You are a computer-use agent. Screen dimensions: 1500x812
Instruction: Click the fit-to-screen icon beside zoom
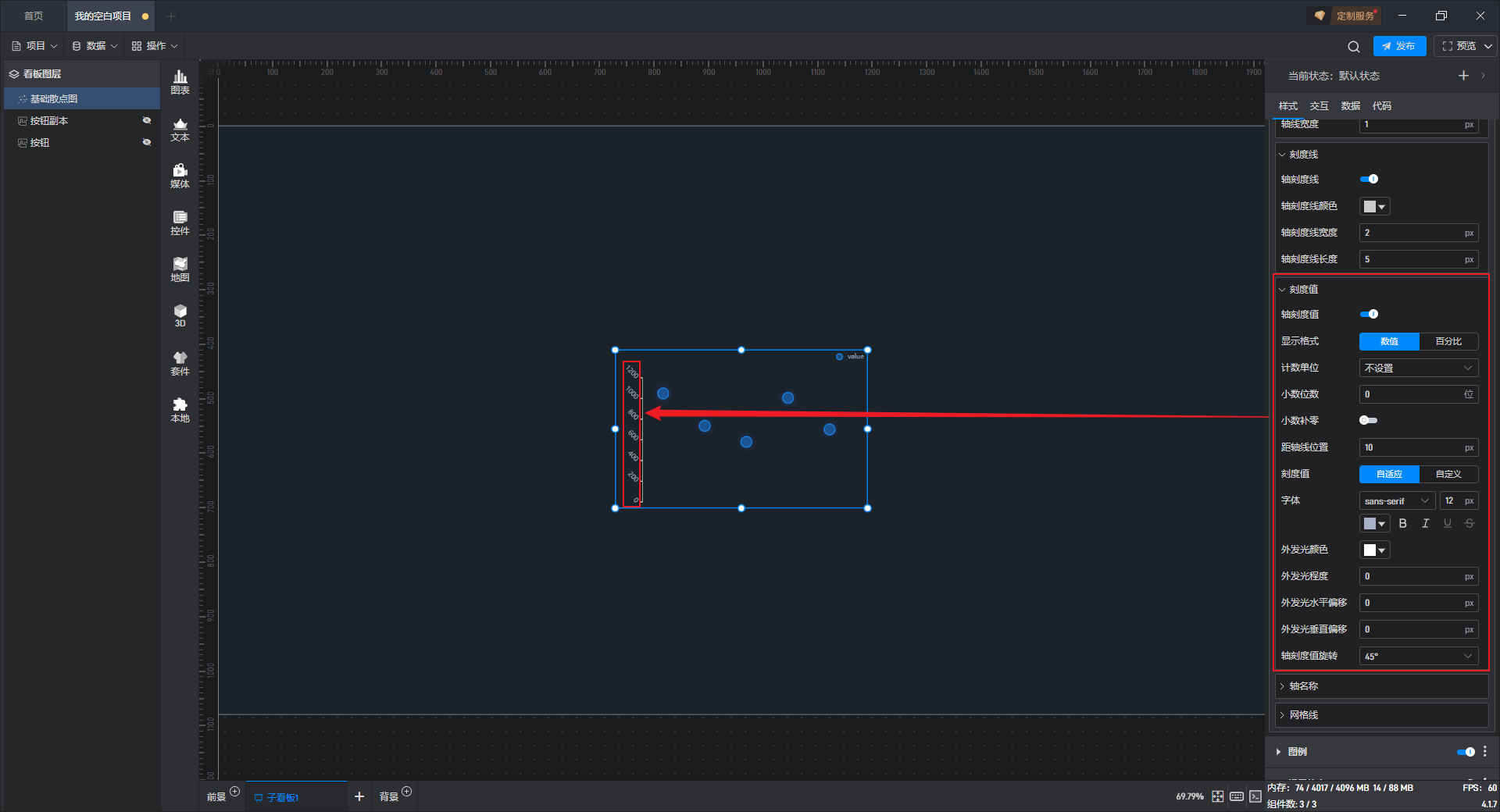tap(1218, 796)
